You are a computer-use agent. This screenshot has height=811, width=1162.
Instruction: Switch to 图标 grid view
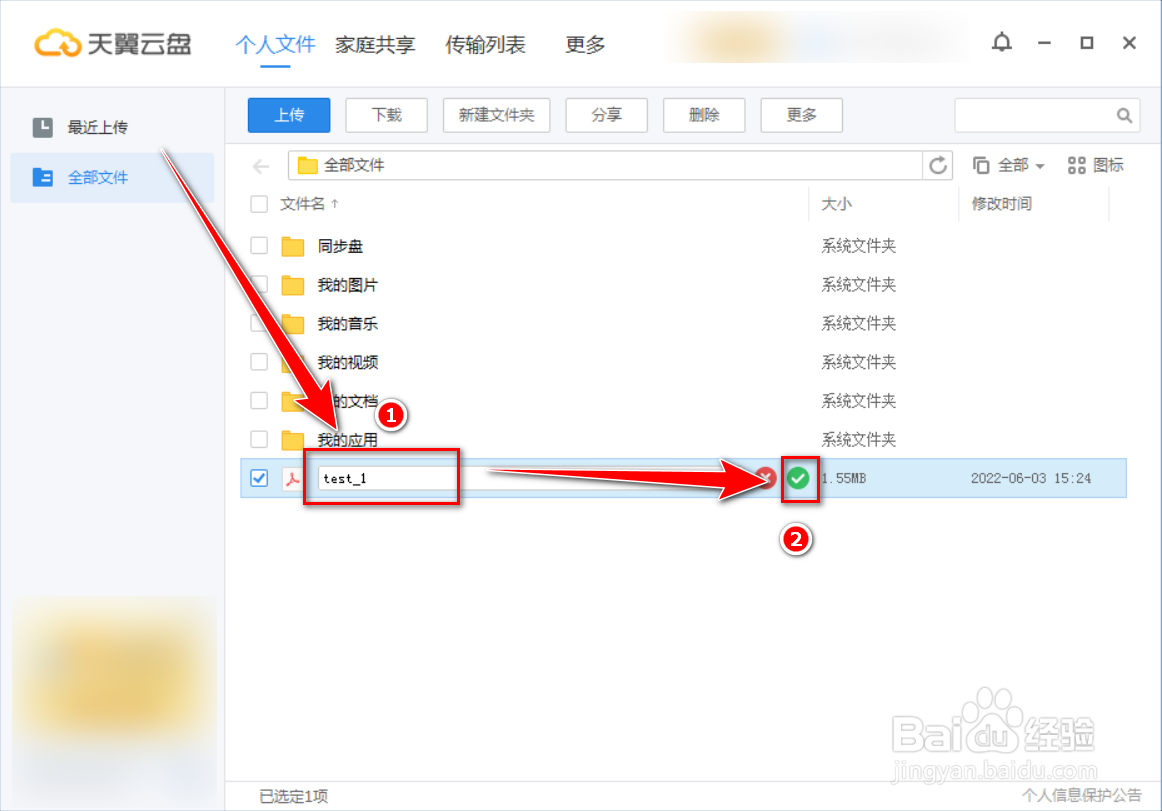pyautogui.click(x=1095, y=165)
